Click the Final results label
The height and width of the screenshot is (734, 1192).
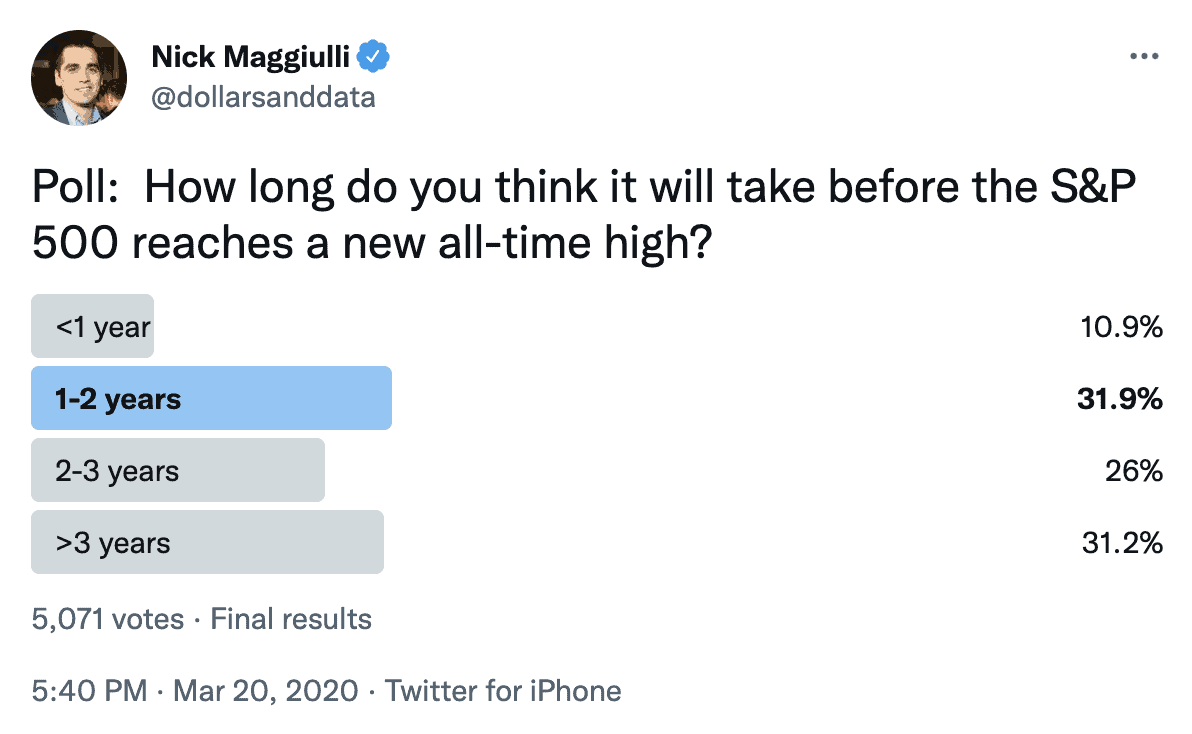tap(291, 619)
